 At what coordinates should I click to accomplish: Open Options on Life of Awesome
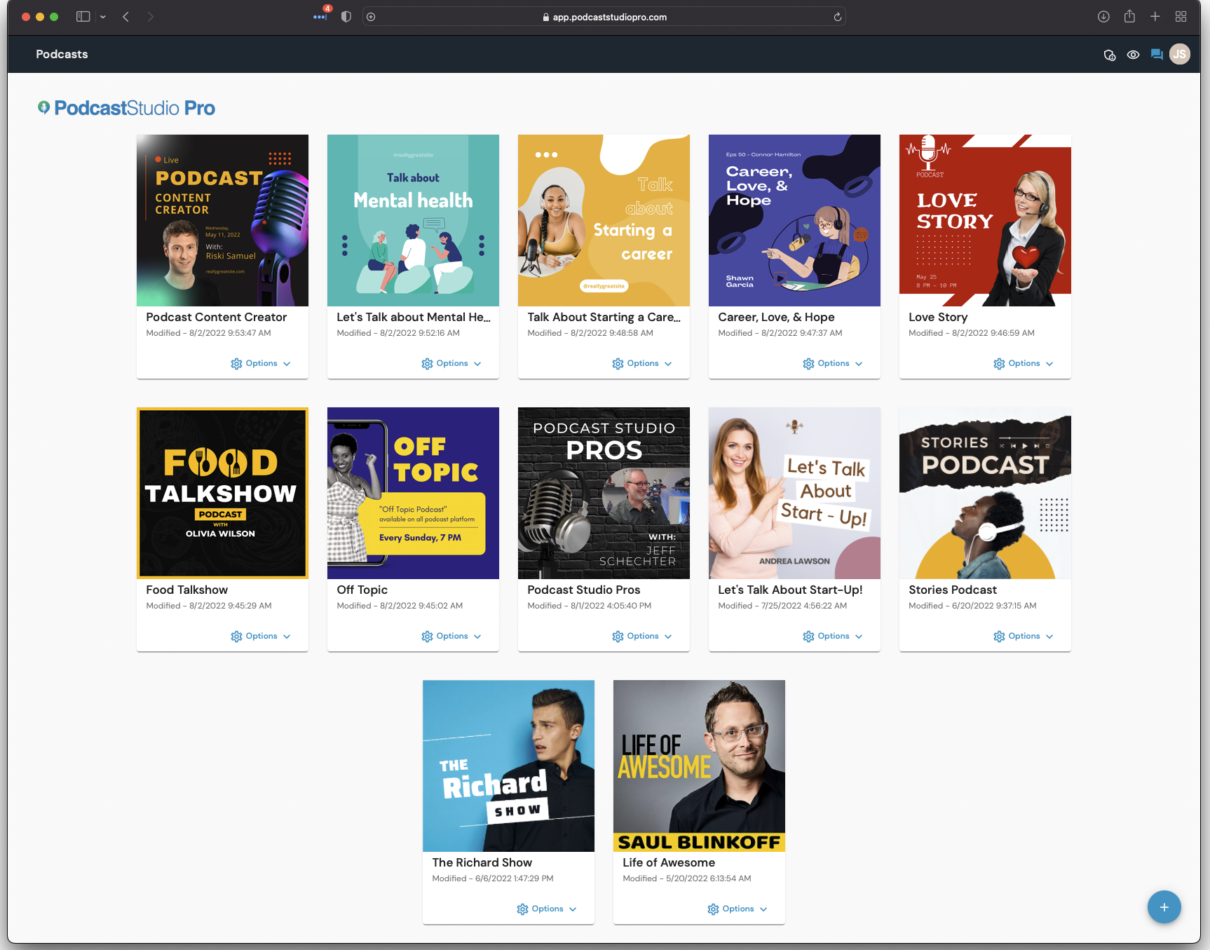(737, 908)
